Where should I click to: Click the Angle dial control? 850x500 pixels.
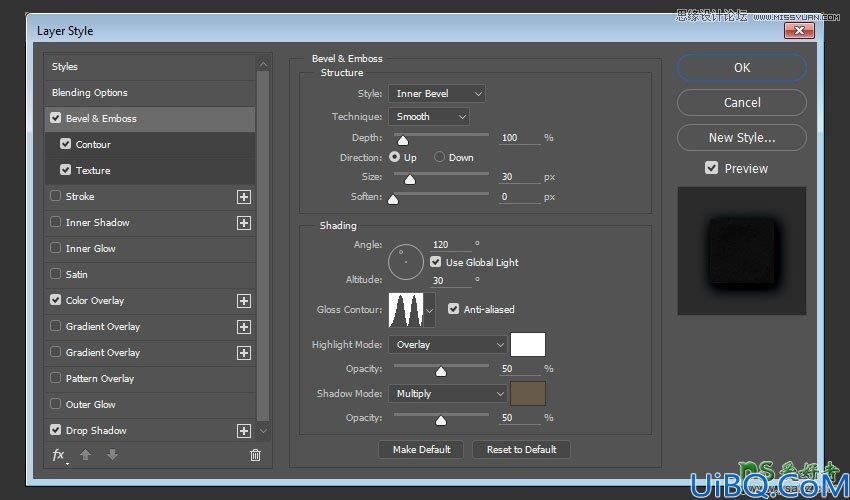pyautogui.click(x=406, y=262)
